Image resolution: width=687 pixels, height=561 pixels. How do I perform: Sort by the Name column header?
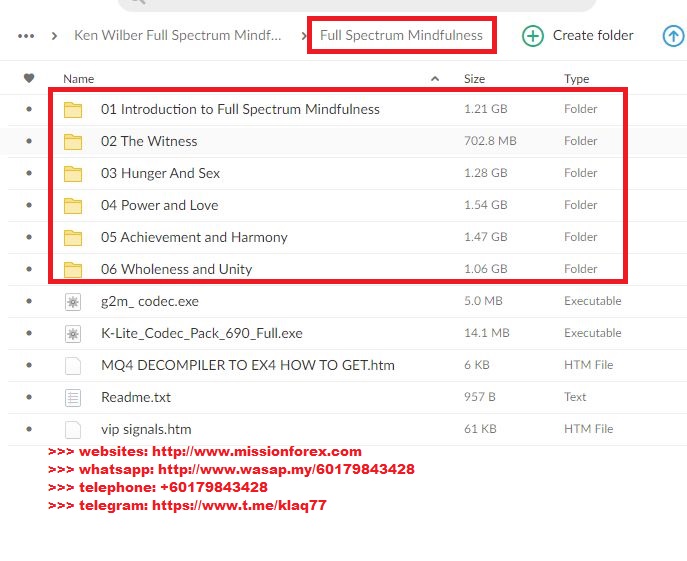coord(78,79)
